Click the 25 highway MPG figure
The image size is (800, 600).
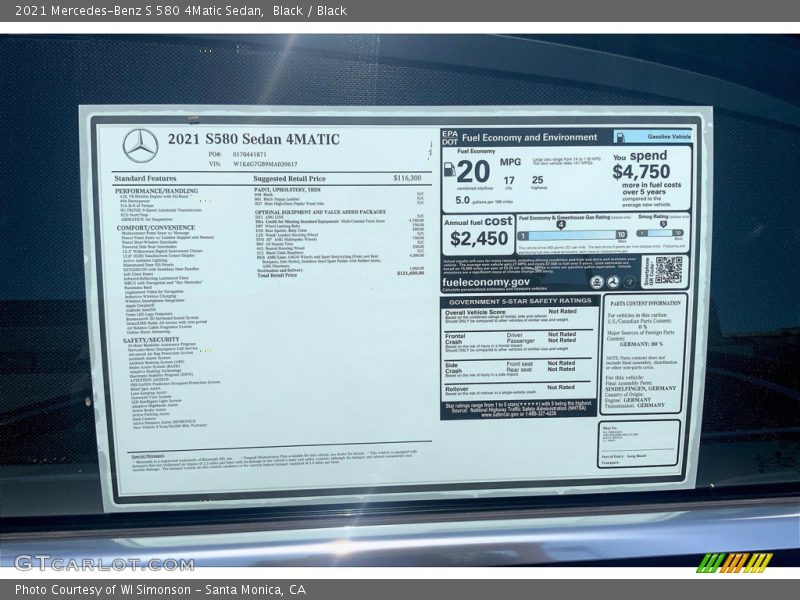click(537, 180)
